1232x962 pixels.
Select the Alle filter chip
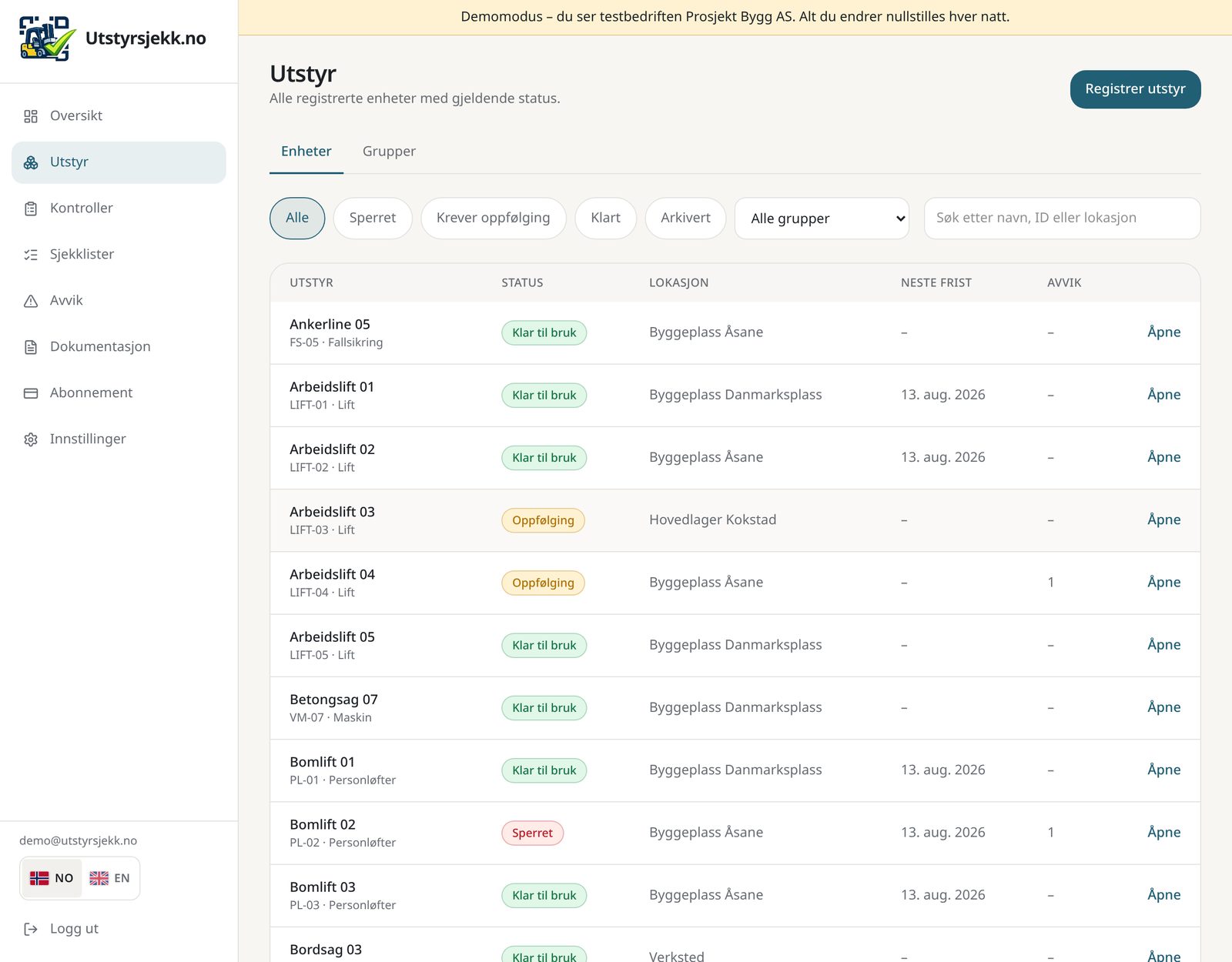(x=297, y=219)
